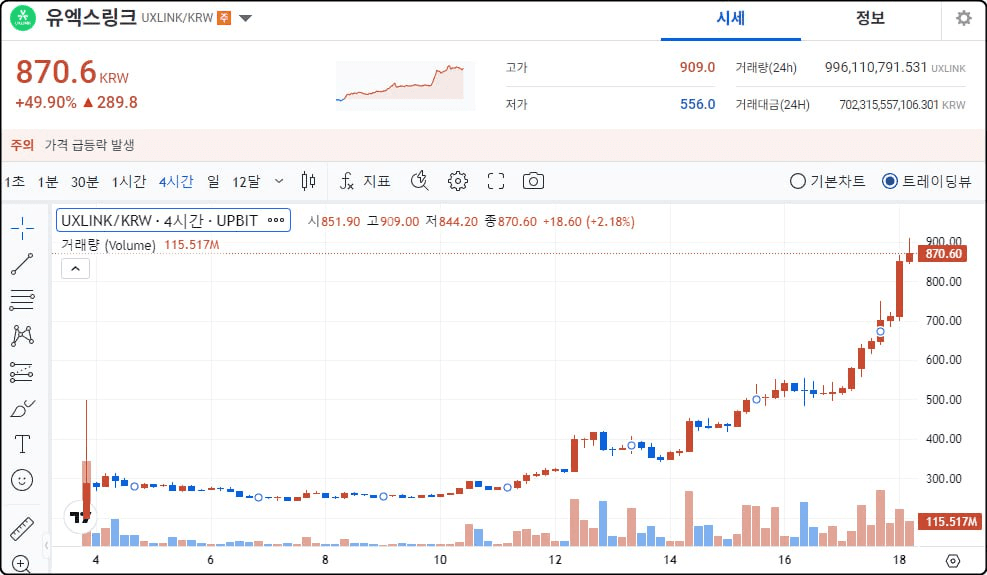987x575 pixels.
Task: Select the brush drawing tool
Action: (x=22, y=409)
